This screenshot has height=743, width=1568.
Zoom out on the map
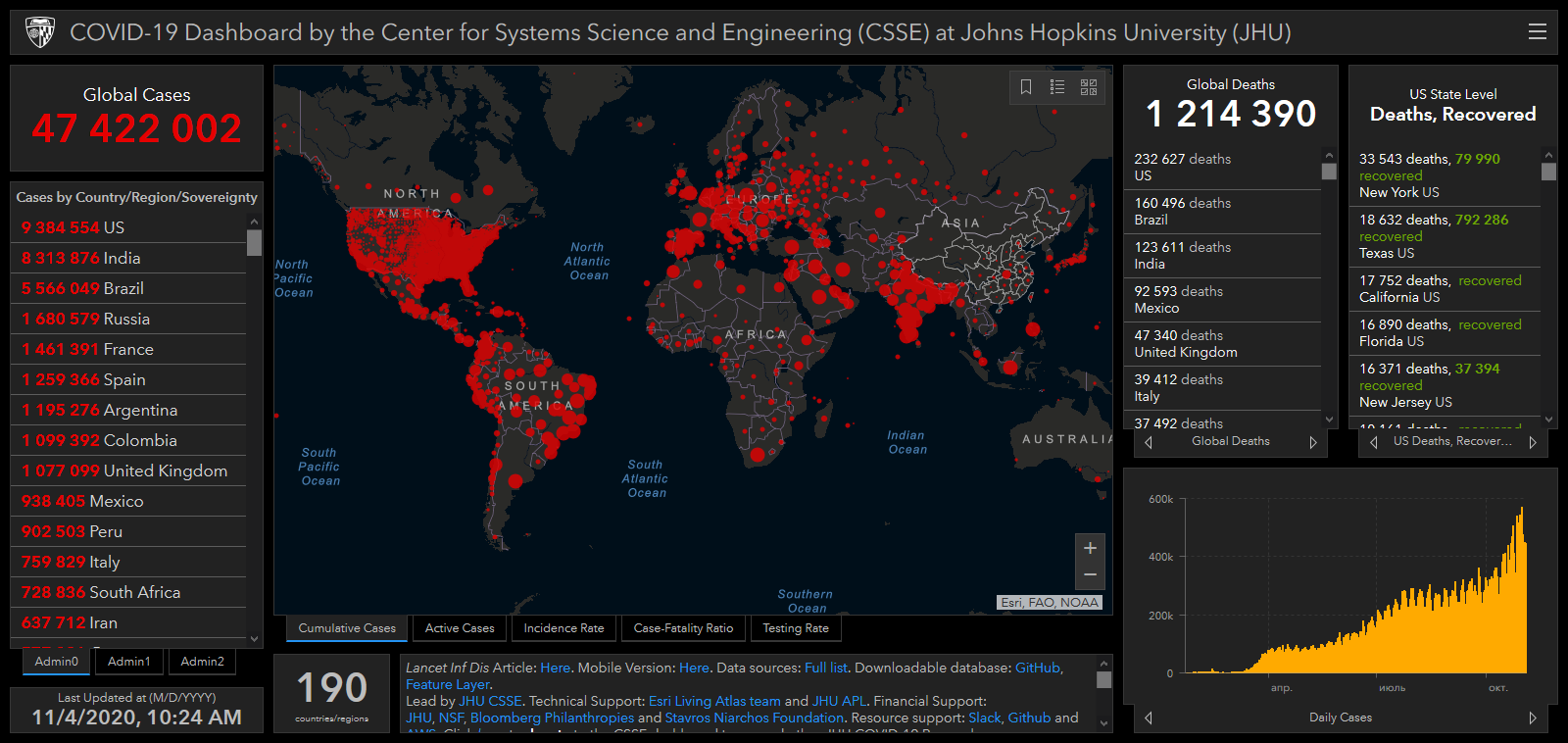pos(1090,575)
